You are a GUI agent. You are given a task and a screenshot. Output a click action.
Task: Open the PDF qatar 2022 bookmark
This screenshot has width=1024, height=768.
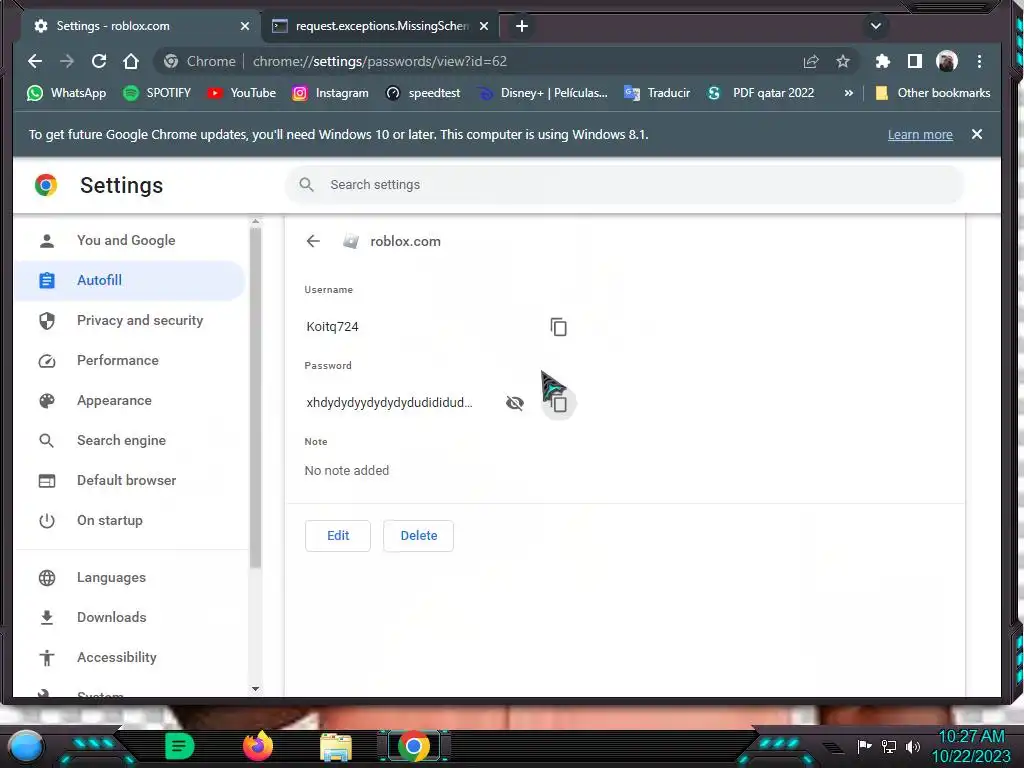[761, 93]
